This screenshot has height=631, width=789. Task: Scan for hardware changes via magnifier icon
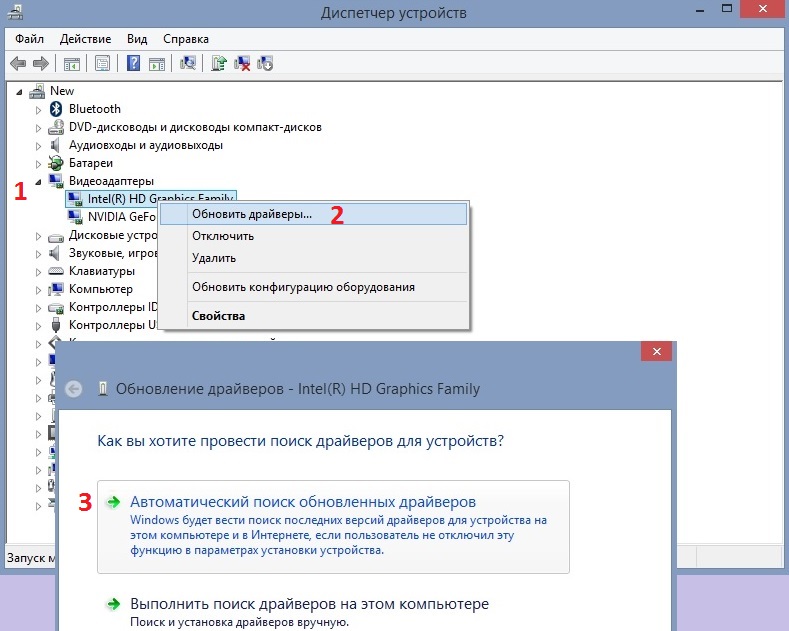tap(188, 63)
